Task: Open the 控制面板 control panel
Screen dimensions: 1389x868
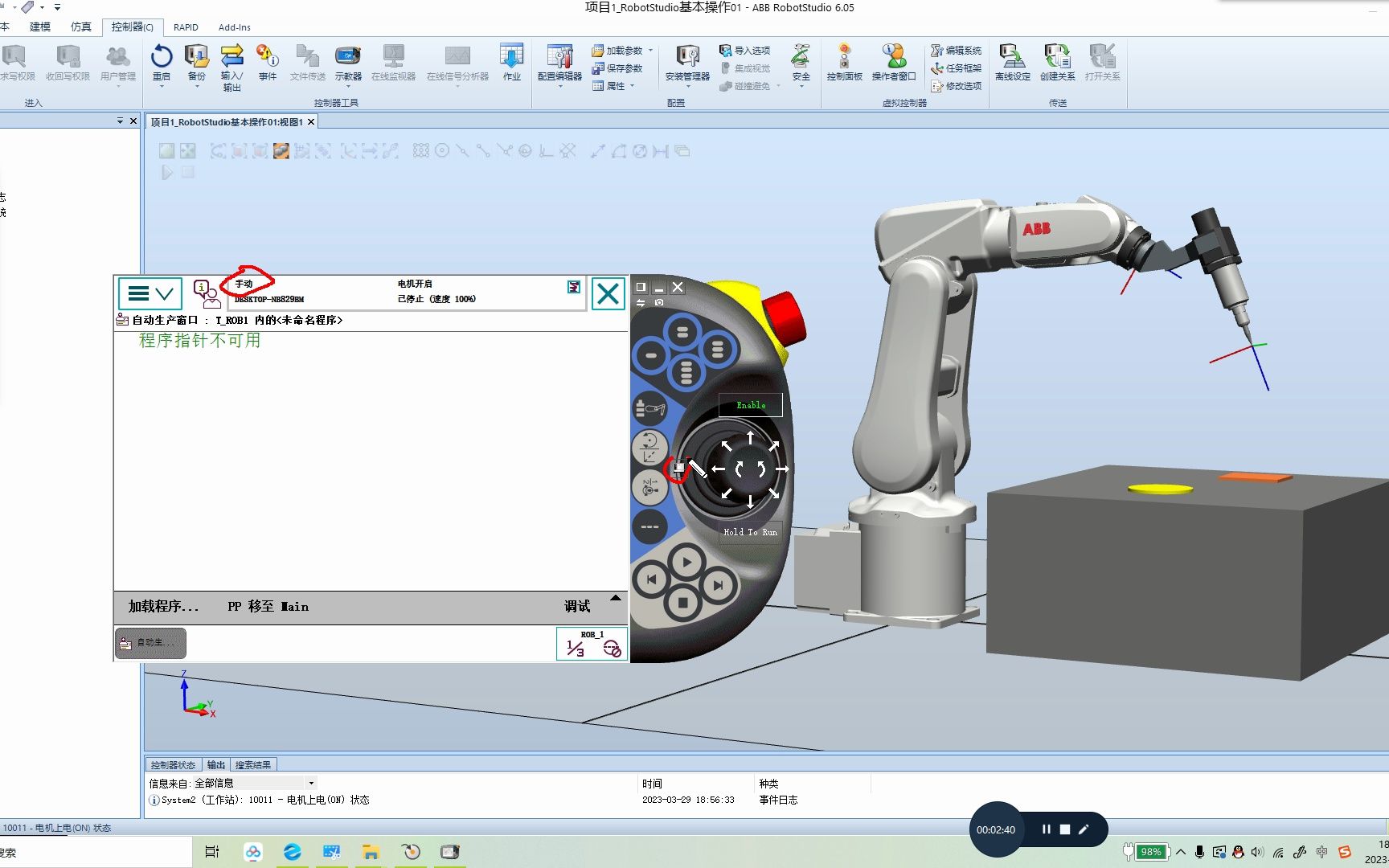Action: tap(844, 63)
